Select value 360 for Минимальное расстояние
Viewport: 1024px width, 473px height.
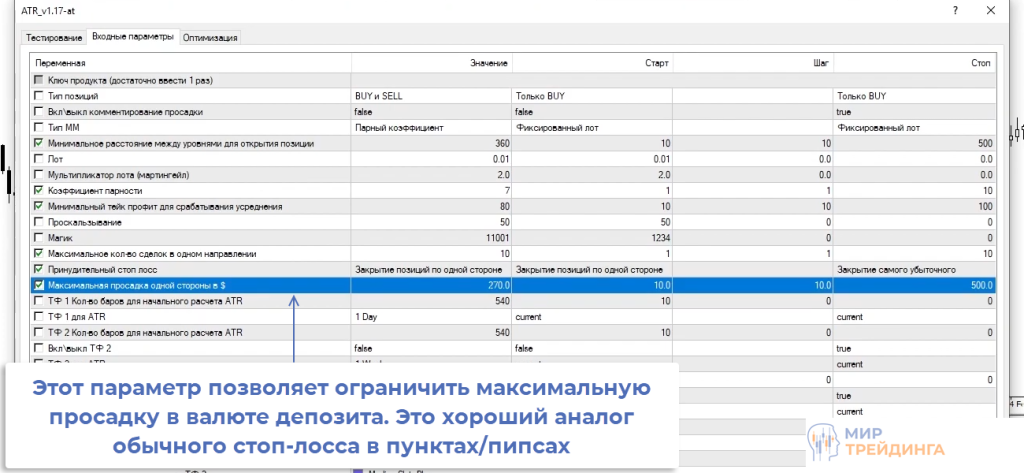coord(432,143)
